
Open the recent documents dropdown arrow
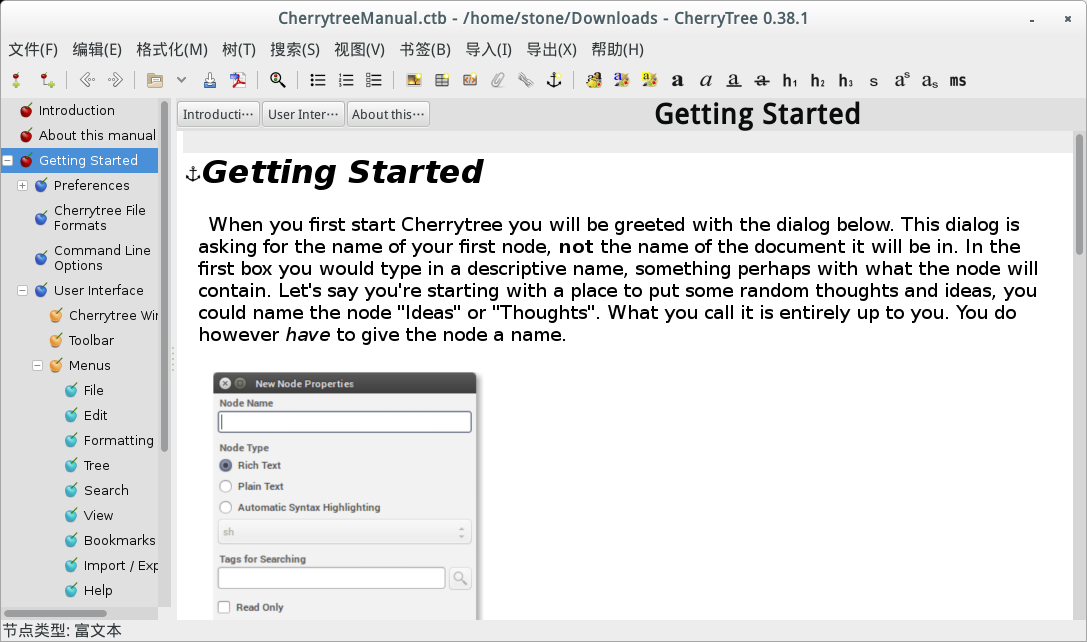click(x=182, y=80)
